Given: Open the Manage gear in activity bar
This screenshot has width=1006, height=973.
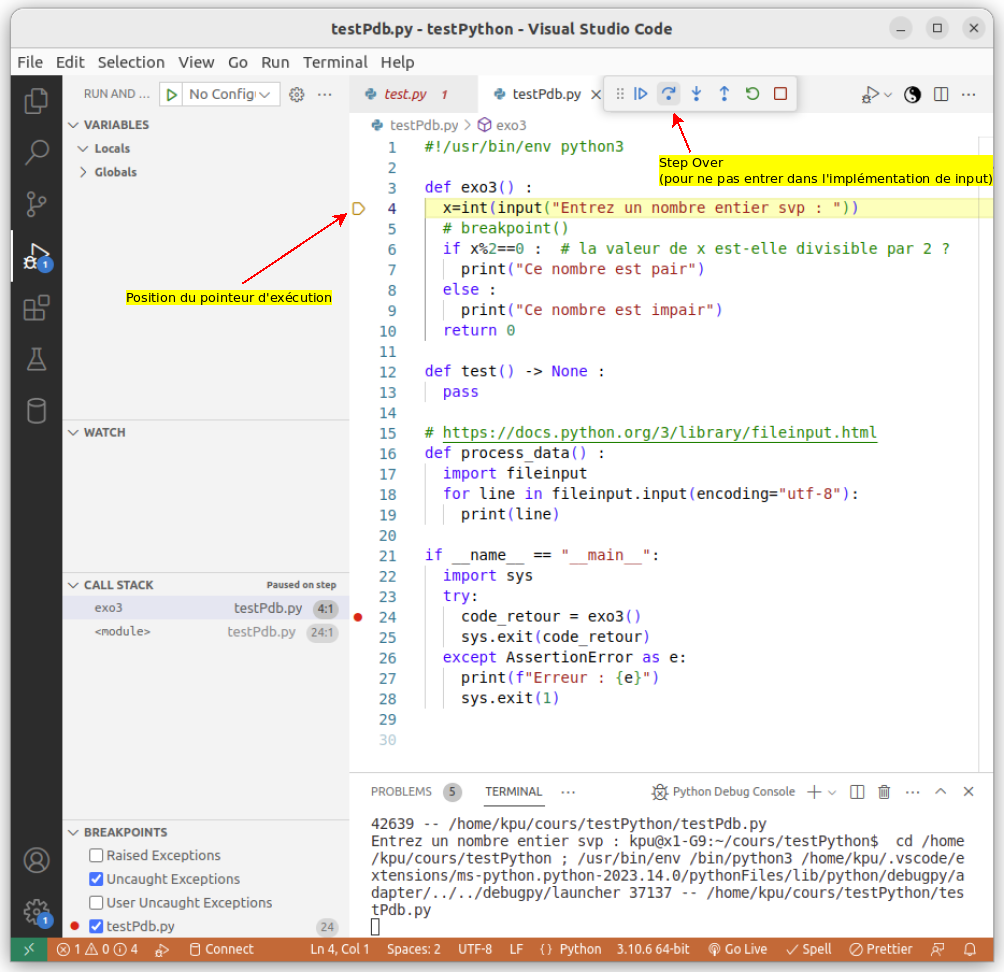Looking at the screenshot, I should tap(36, 911).
